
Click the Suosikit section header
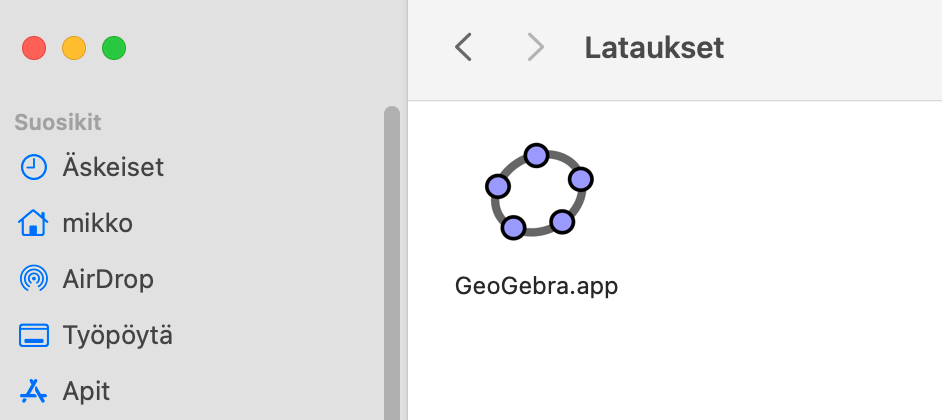(x=58, y=123)
